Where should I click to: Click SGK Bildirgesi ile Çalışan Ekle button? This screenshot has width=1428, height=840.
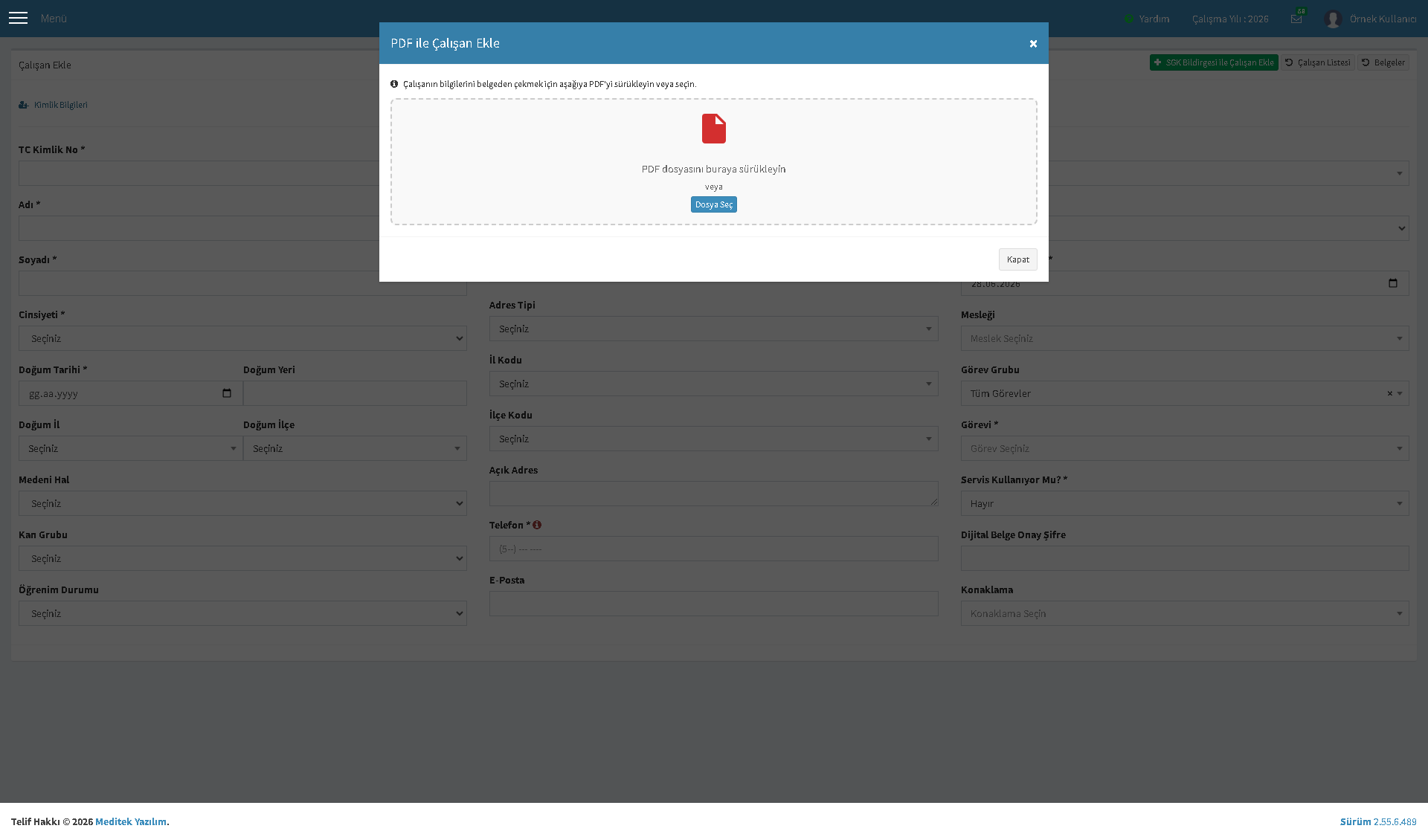(x=1214, y=62)
